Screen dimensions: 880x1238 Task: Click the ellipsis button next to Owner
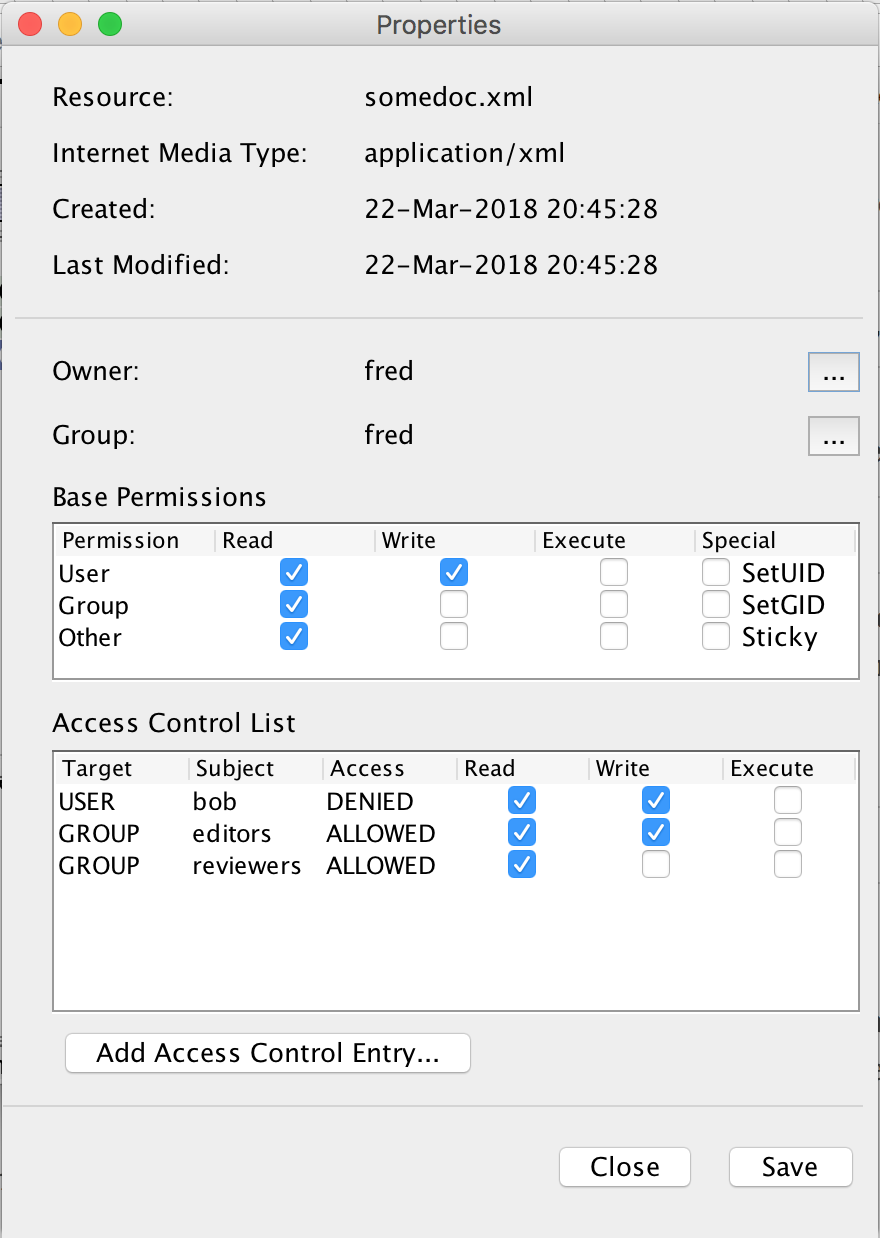[833, 372]
